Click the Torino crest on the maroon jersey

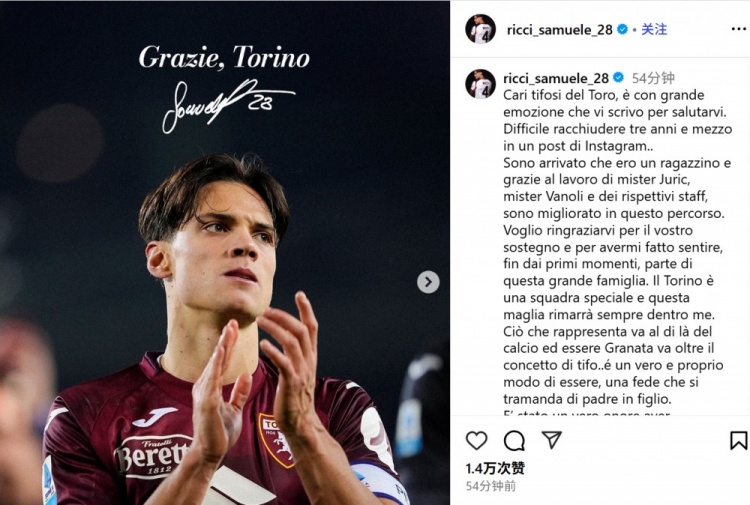(276, 440)
